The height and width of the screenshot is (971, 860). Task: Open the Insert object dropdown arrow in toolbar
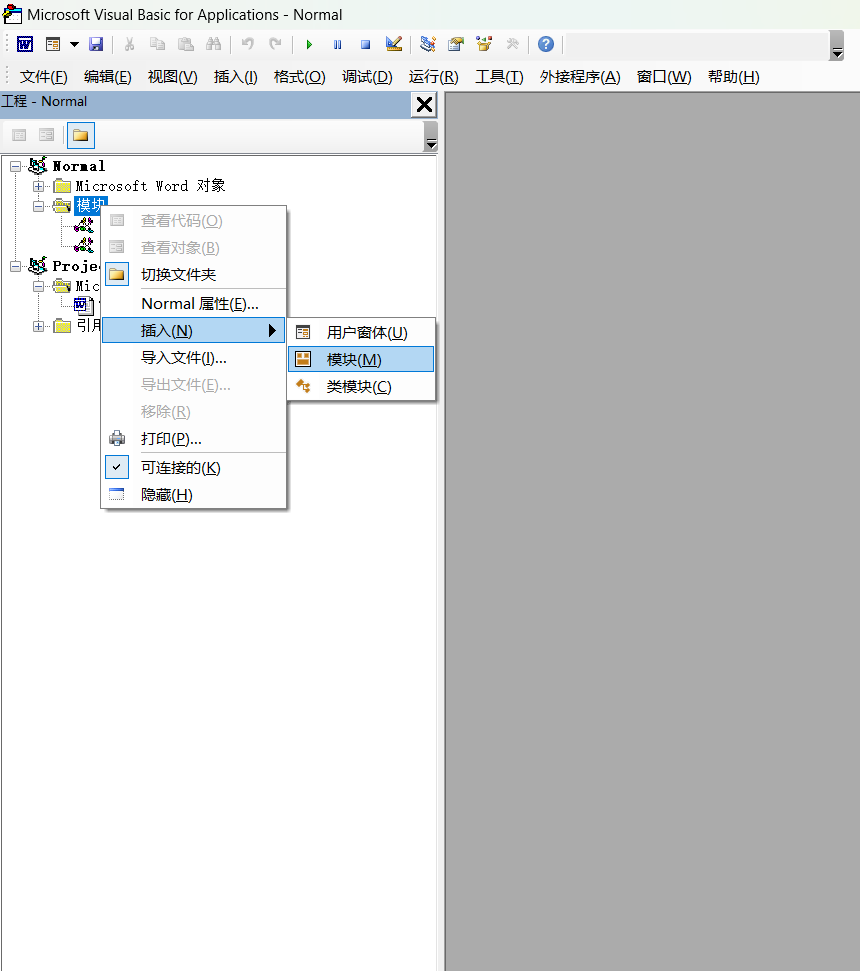tap(74, 45)
